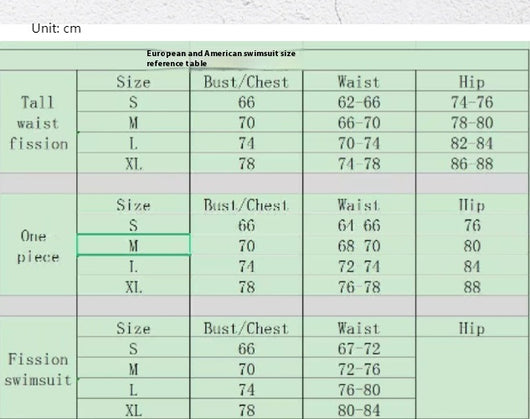This screenshot has height=419, width=530.
Task: Click the L size cell in Tall waist fission
Action: (x=134, y=143)
